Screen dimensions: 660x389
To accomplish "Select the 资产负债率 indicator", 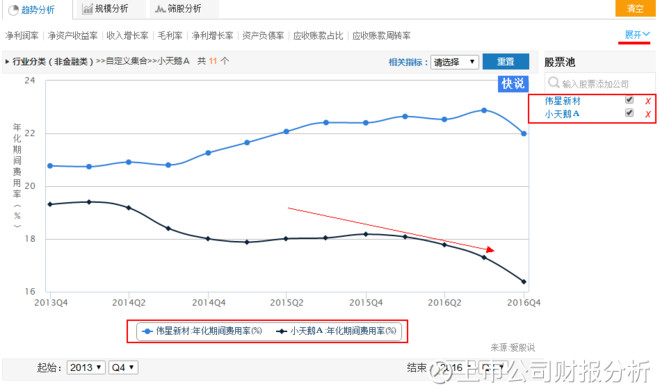I will coord(263,36).
